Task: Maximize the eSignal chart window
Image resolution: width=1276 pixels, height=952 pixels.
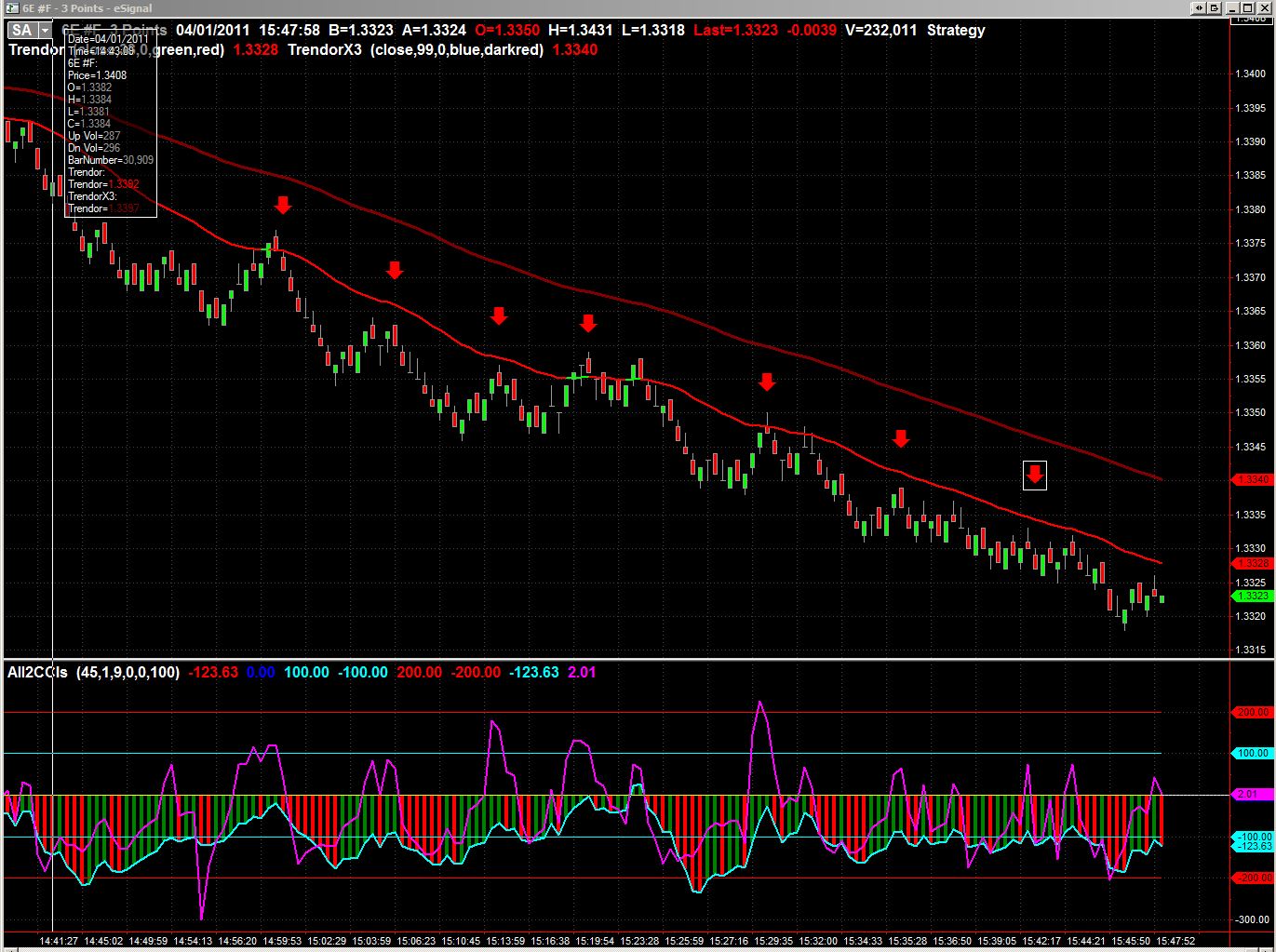Action: (1249, 8)
